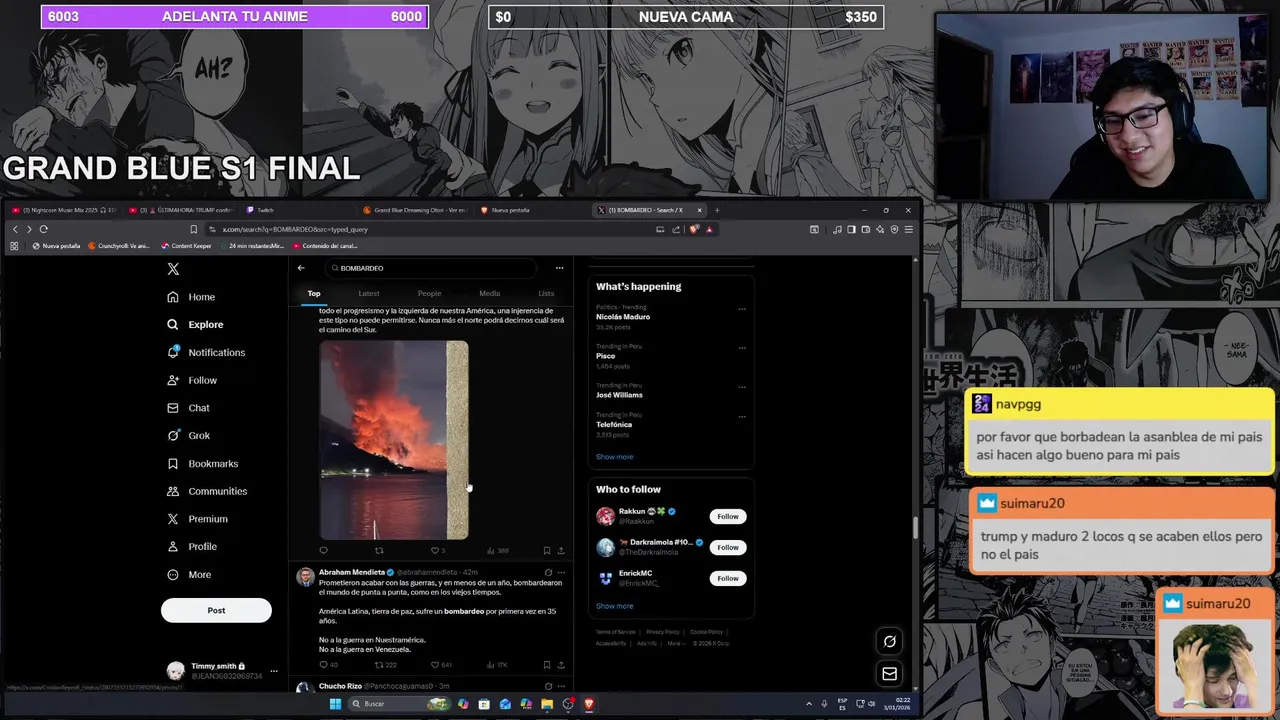
Task: Open options for Pisco trend
Action: pos(742,348)
